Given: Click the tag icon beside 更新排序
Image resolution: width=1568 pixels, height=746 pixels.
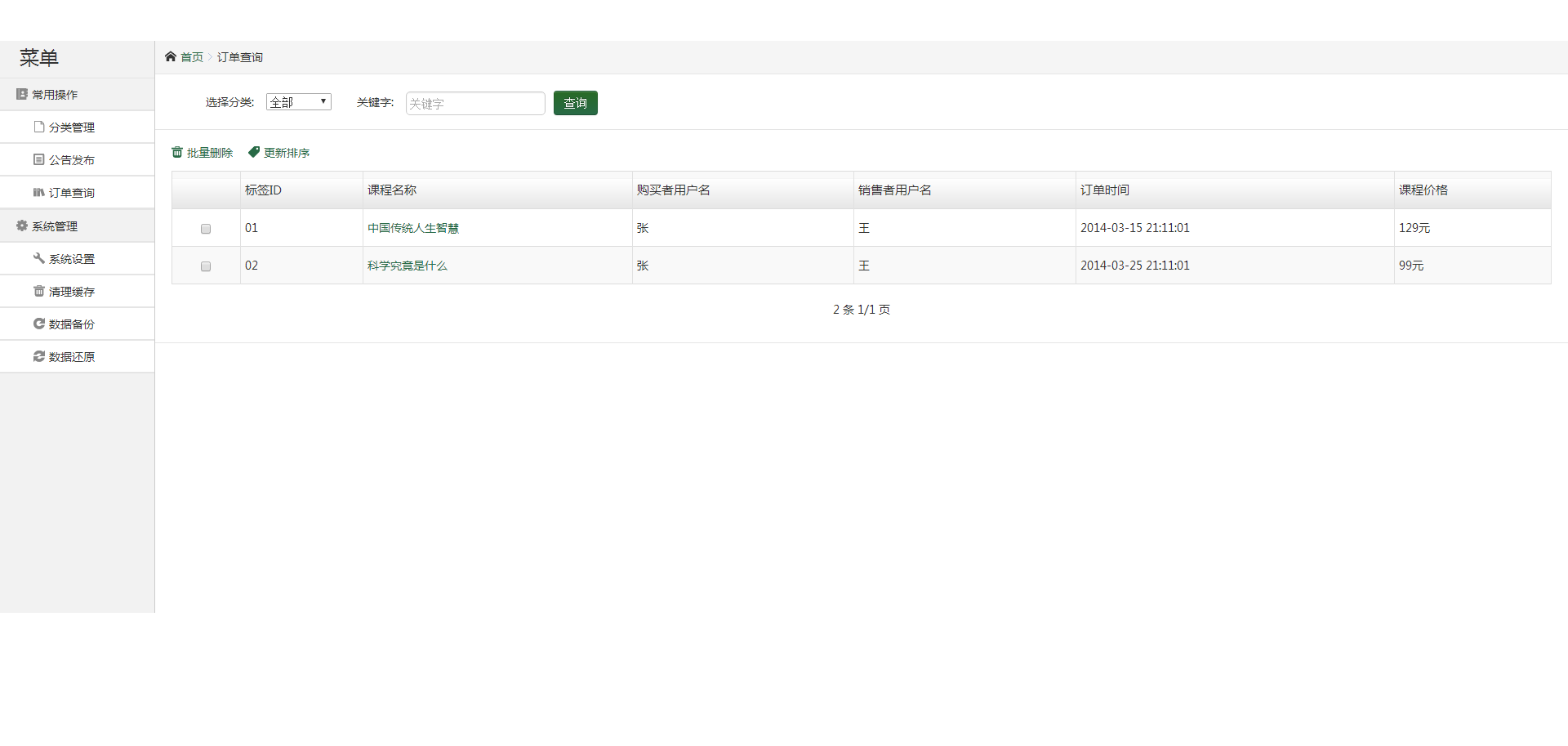Looking at the screenshot, I should click(254, 152).
